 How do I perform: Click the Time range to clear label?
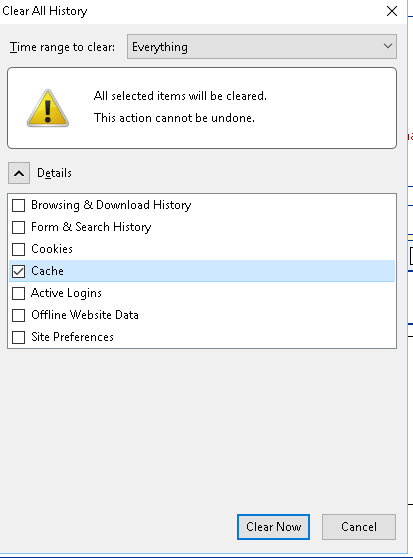[62, 47]
